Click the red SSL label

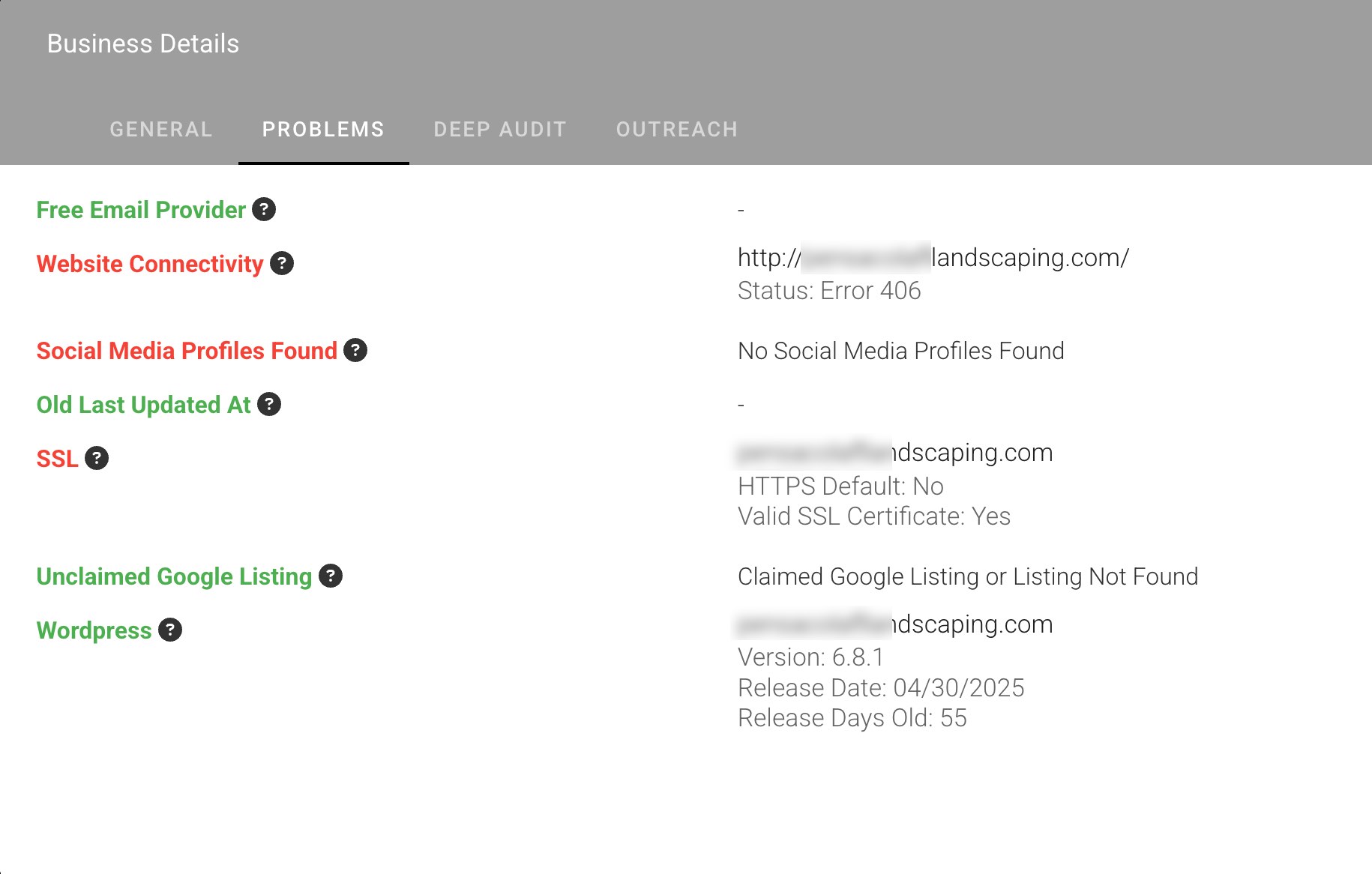click(x=57, y=459)
